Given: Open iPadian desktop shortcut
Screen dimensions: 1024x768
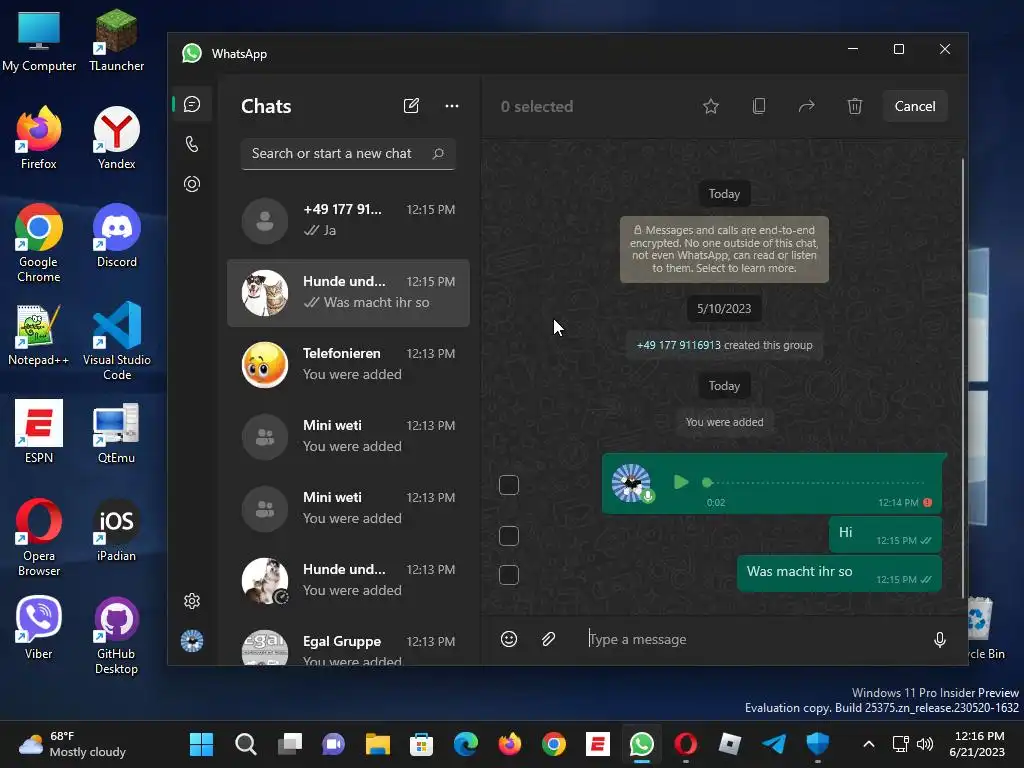Looking at the screenshot, I should coord(116,530).
